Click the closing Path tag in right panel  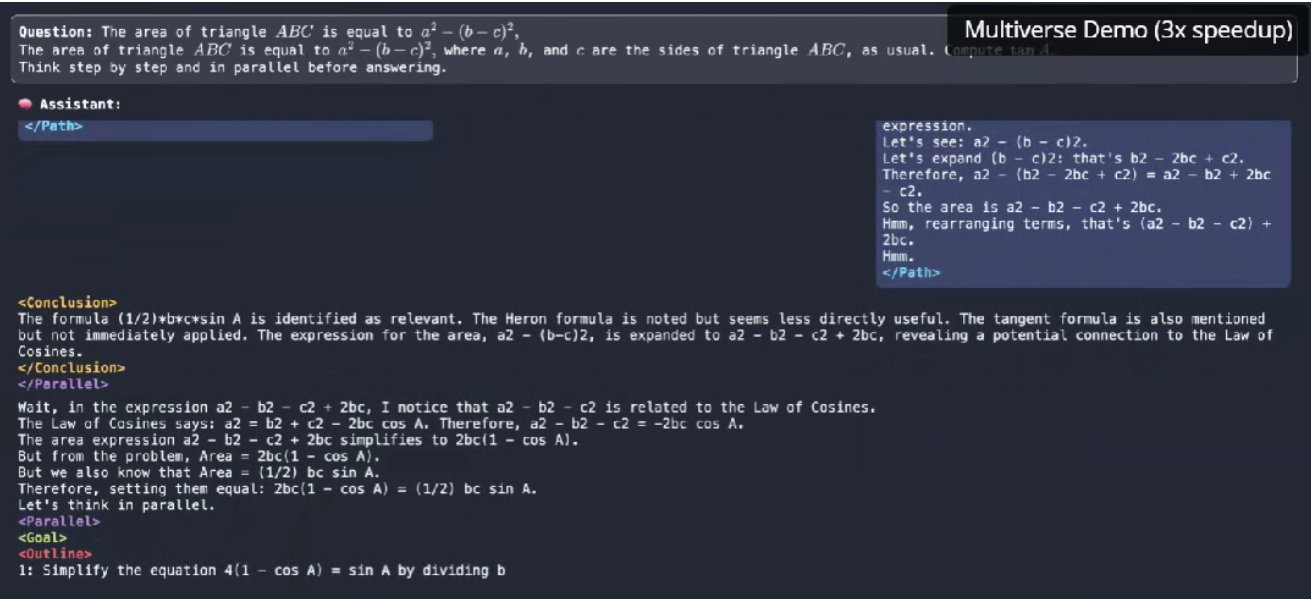click(911, 272)
